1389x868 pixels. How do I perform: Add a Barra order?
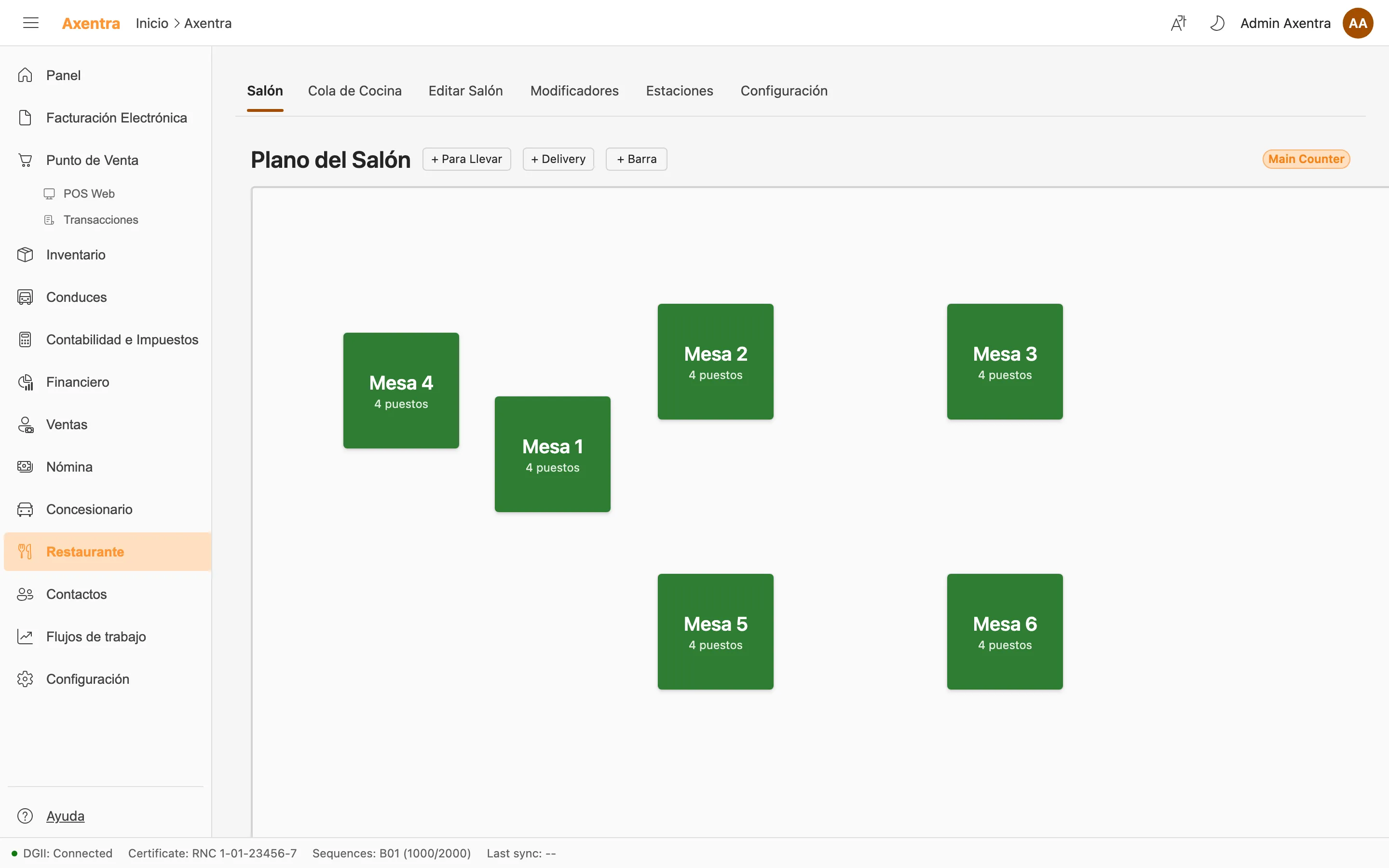tap(636, 159)
